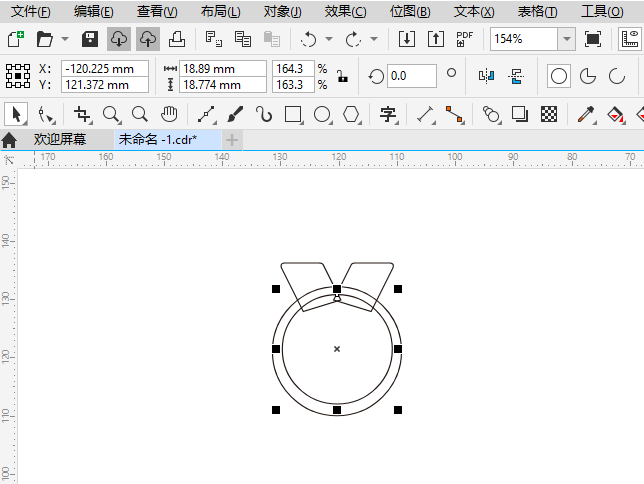The width and height of the screenshot is (644, 484).
Task: Select the Crop tool
Action: point(83,114)
